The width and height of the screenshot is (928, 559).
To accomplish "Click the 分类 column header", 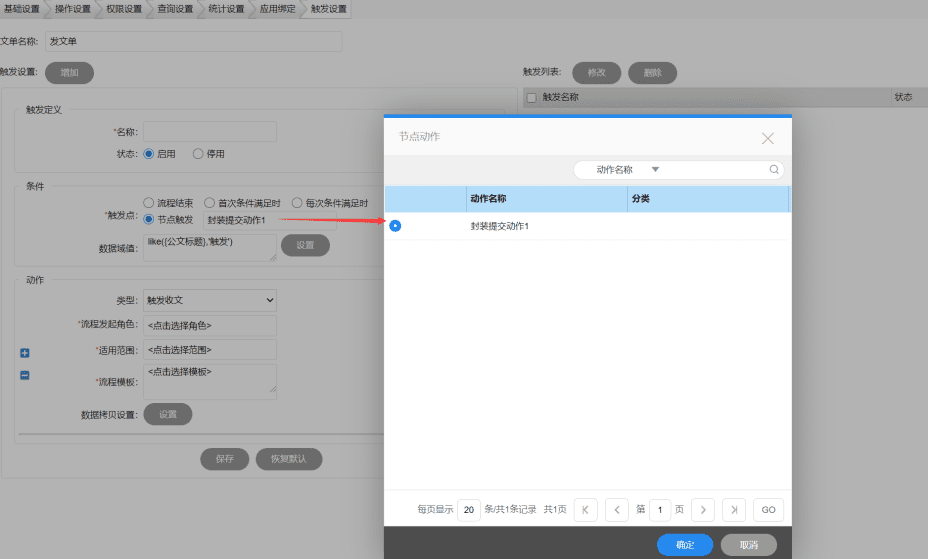I will pyautogui.click(x=708, y=199).
